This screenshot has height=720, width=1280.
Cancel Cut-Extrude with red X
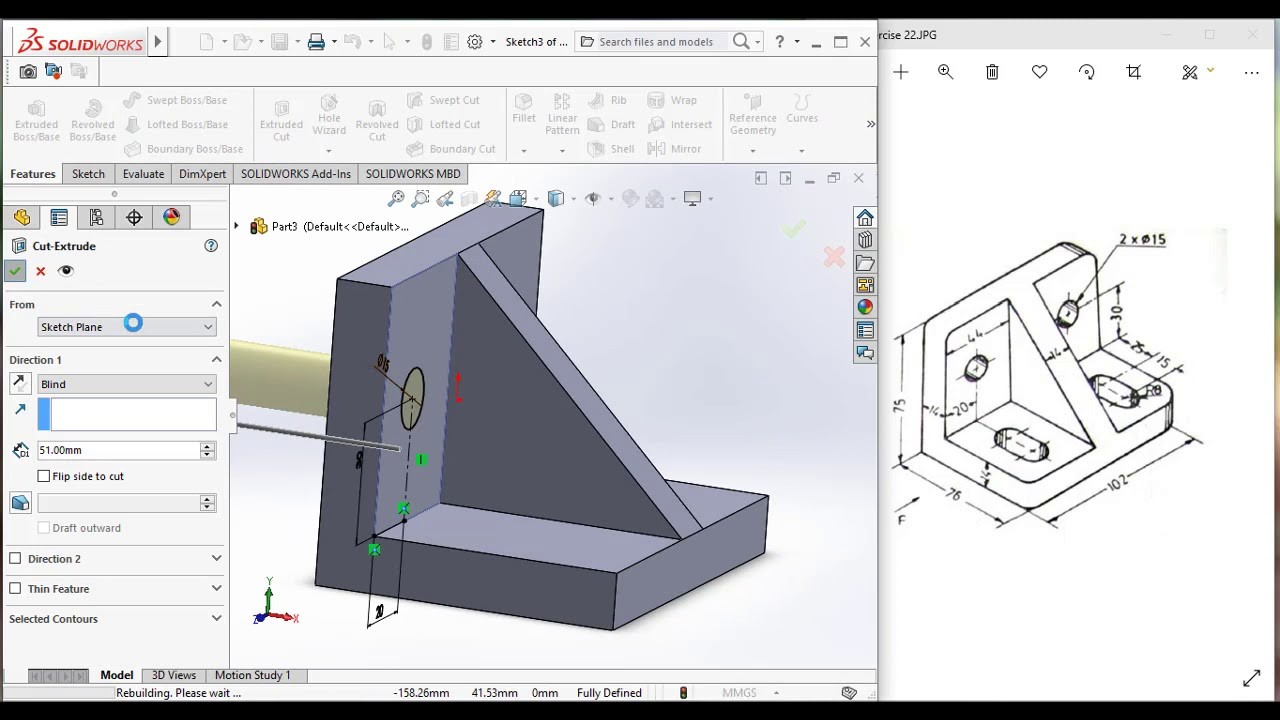point(41,271)
